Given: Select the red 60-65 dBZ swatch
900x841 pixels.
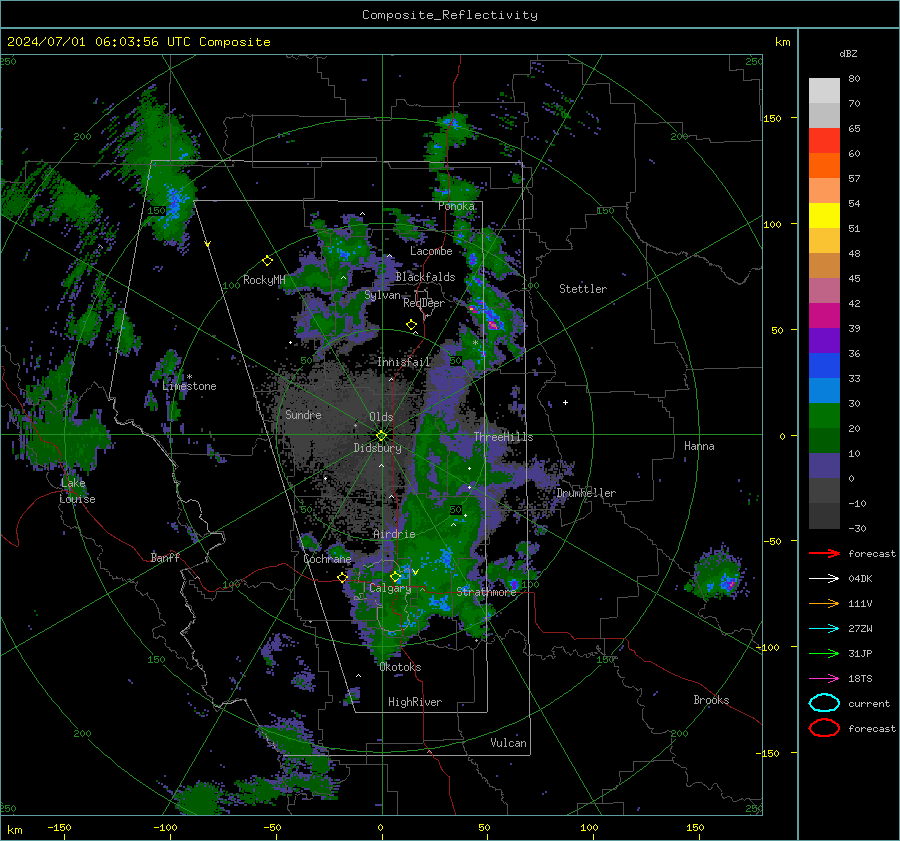Looking at the screenshot, I should pos(824,141).
